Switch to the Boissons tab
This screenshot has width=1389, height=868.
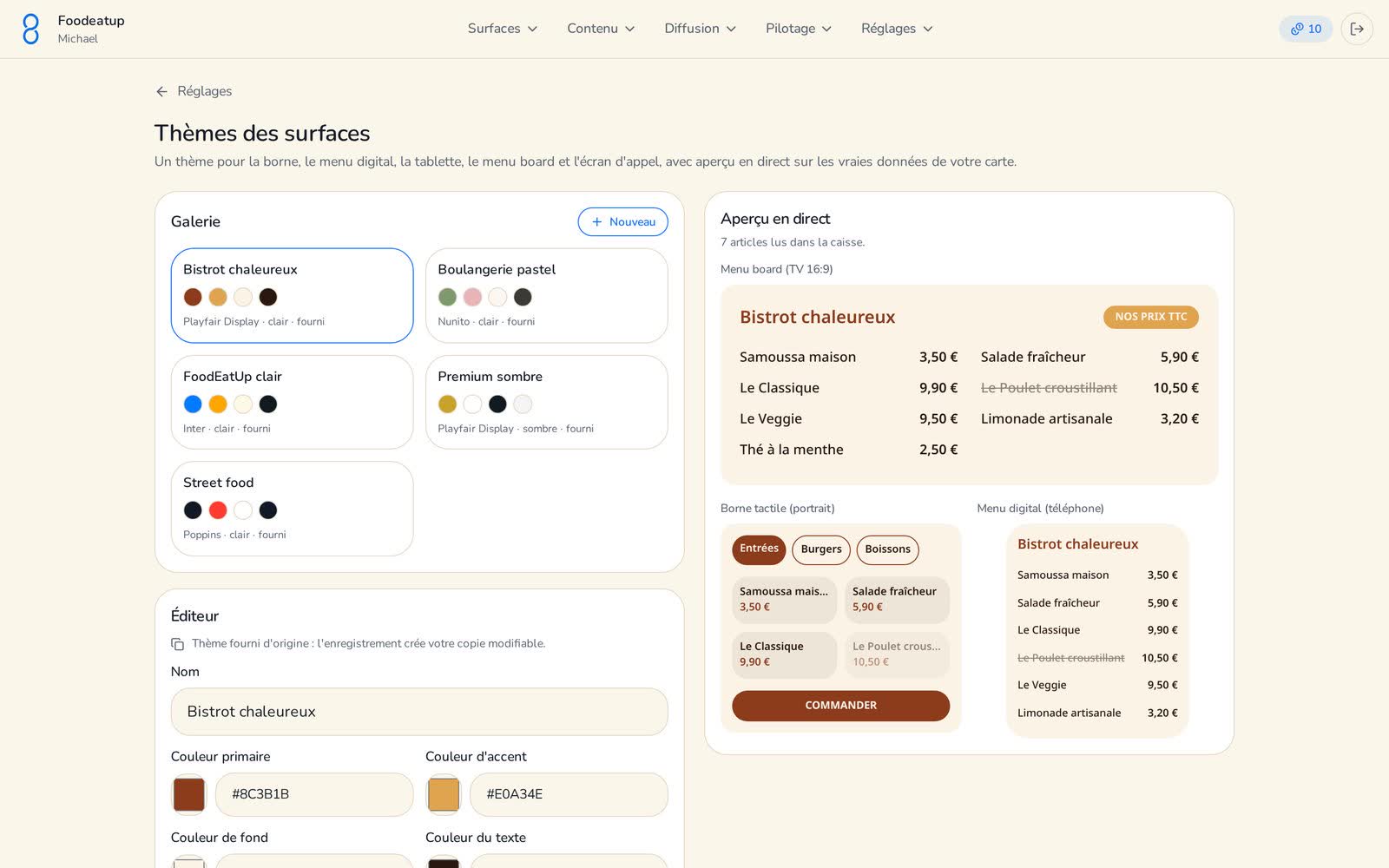(x=887, y=549)
